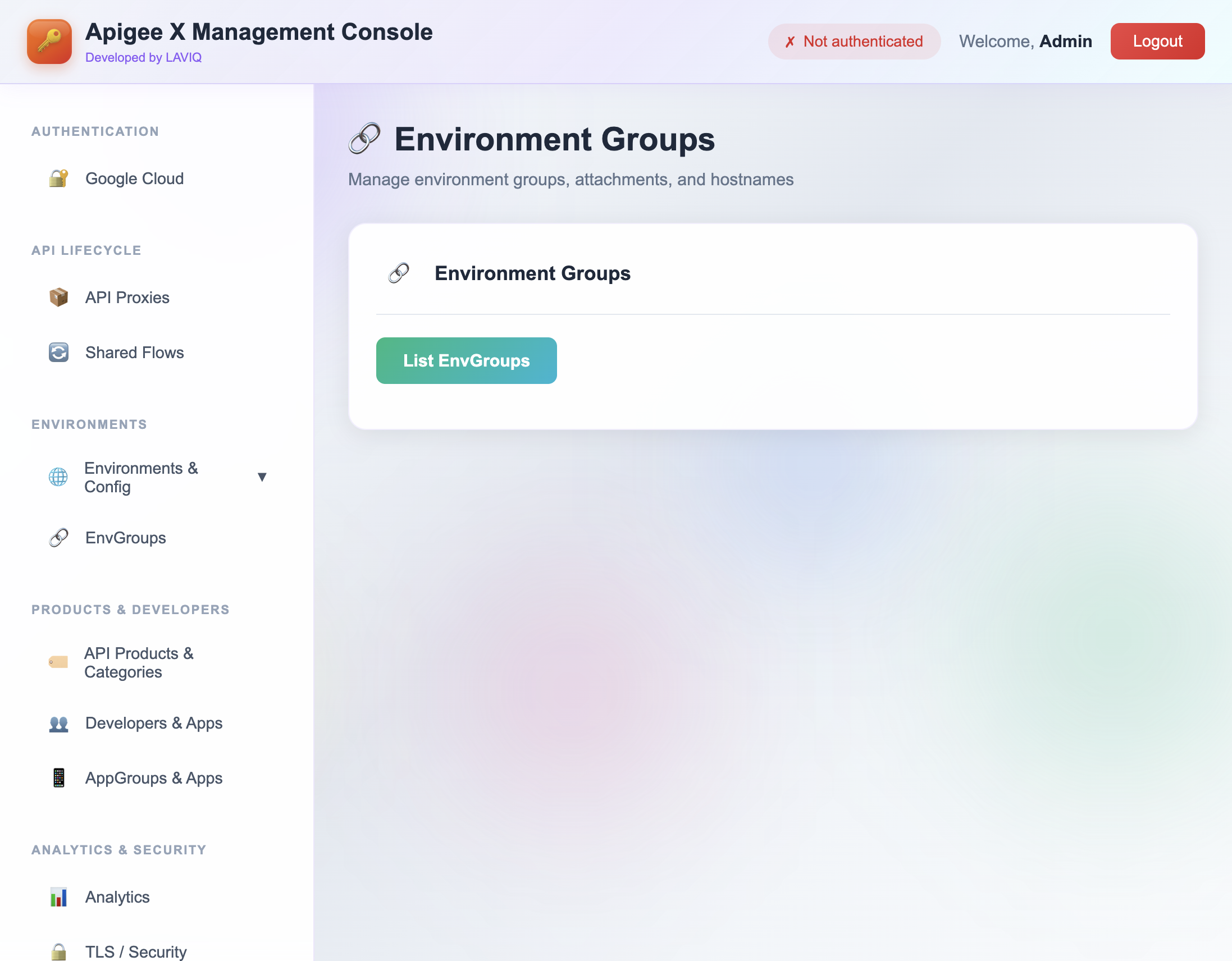Collapse the ENVIRONMENTS sidebar section
Image resolution: width=1232 pixels, height=961 pixels.
click(x=89, y=424)
